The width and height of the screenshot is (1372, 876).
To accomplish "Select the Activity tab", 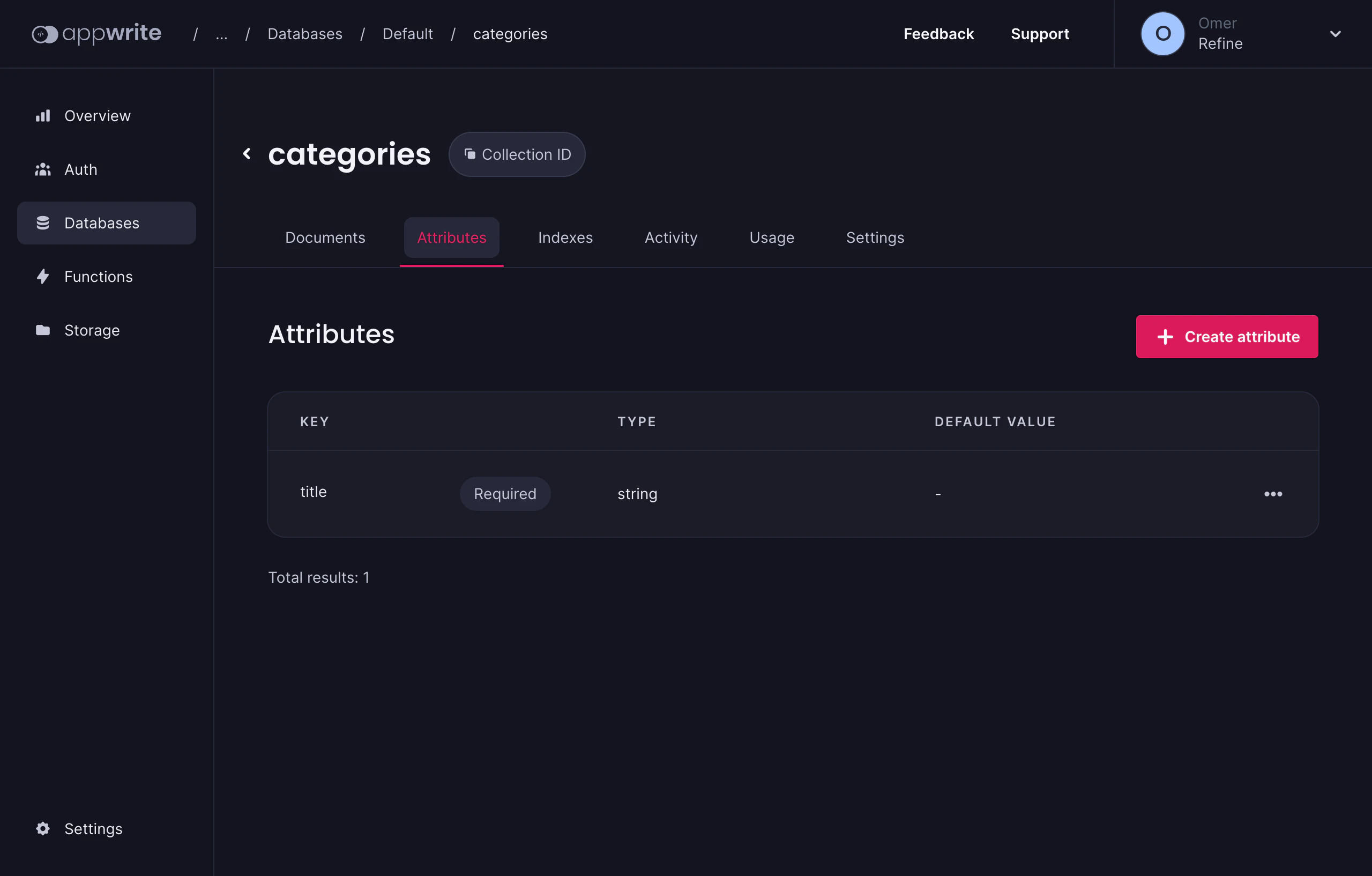I will [670, 237].
